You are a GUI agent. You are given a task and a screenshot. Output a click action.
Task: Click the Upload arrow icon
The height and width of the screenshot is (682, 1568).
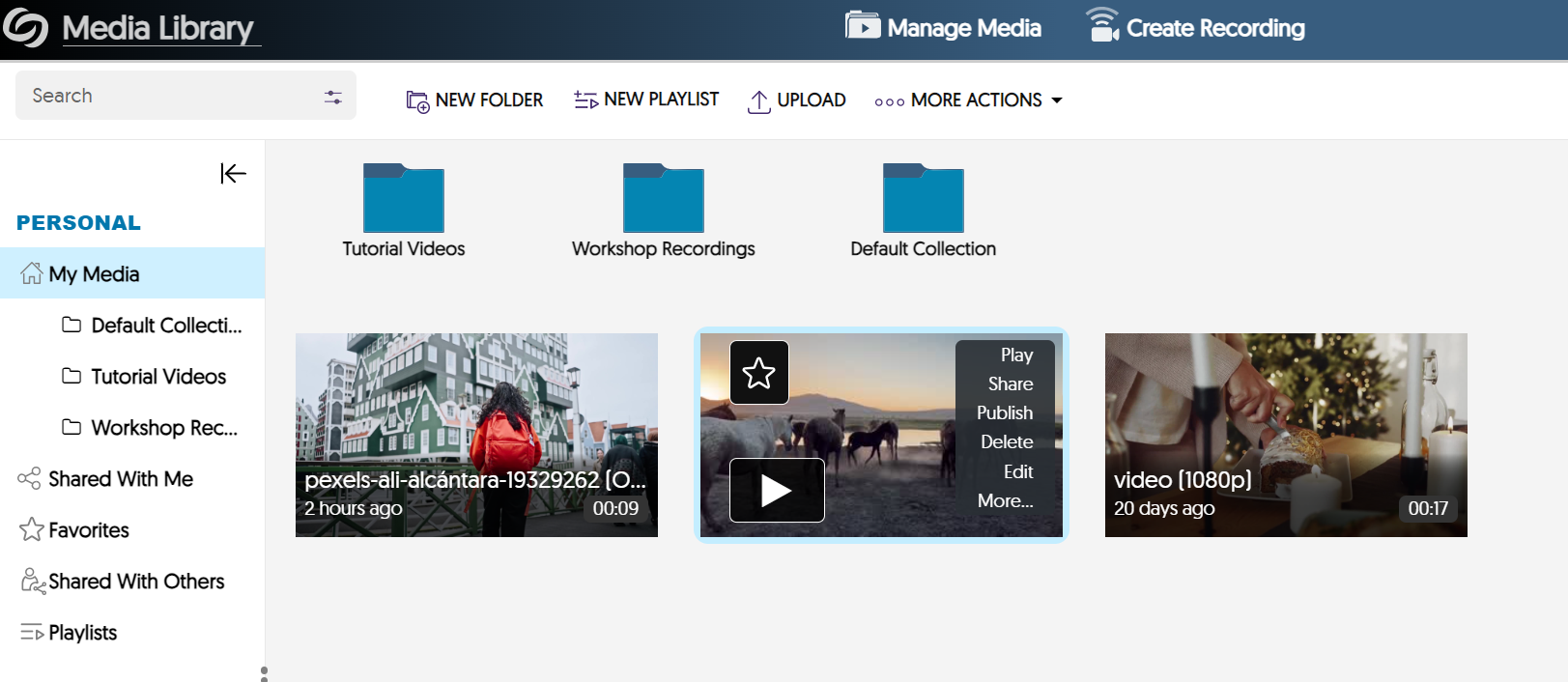(759, 101)
